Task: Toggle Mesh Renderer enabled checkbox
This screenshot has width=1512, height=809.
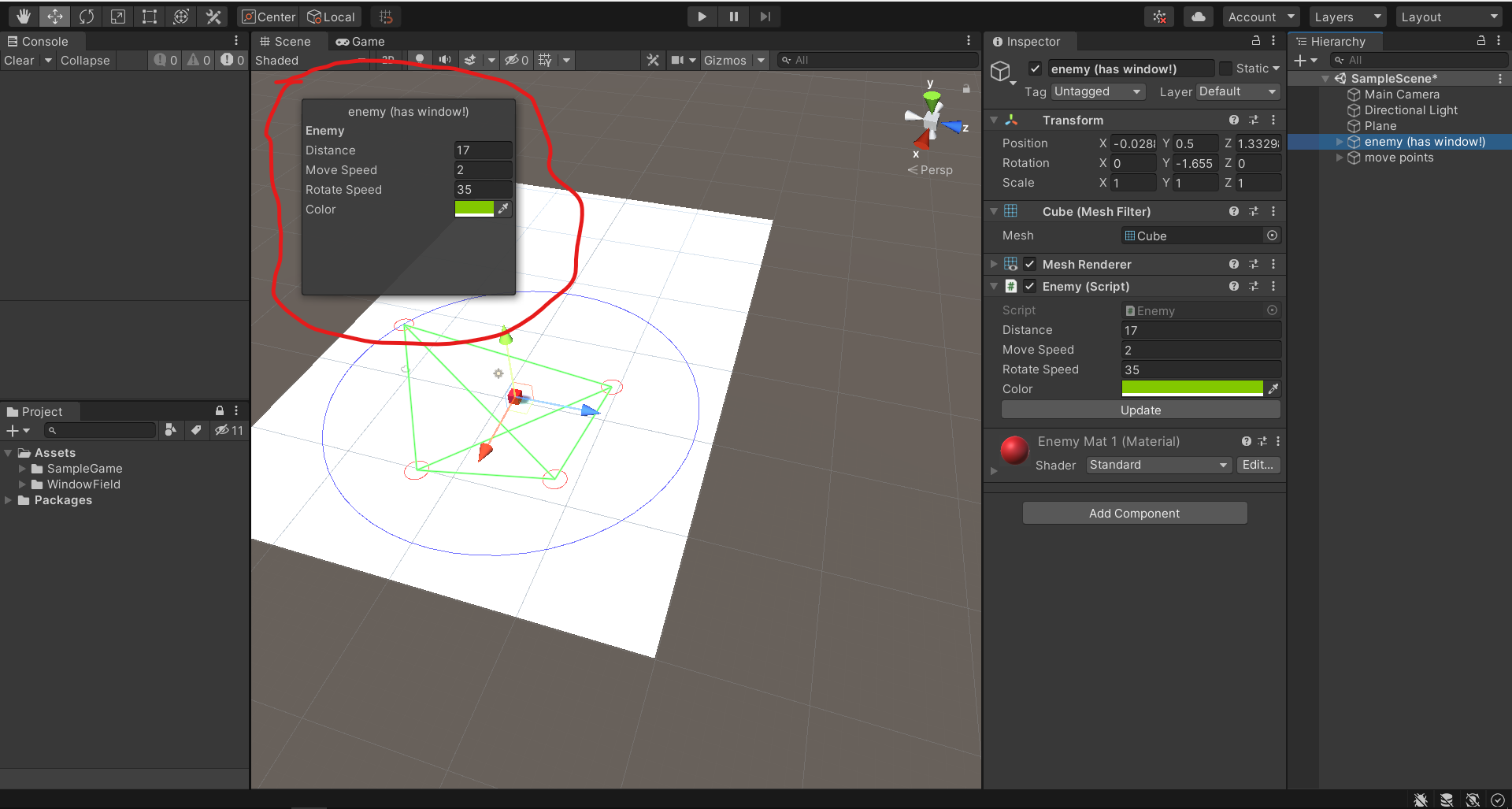Action: [1030, 264]
